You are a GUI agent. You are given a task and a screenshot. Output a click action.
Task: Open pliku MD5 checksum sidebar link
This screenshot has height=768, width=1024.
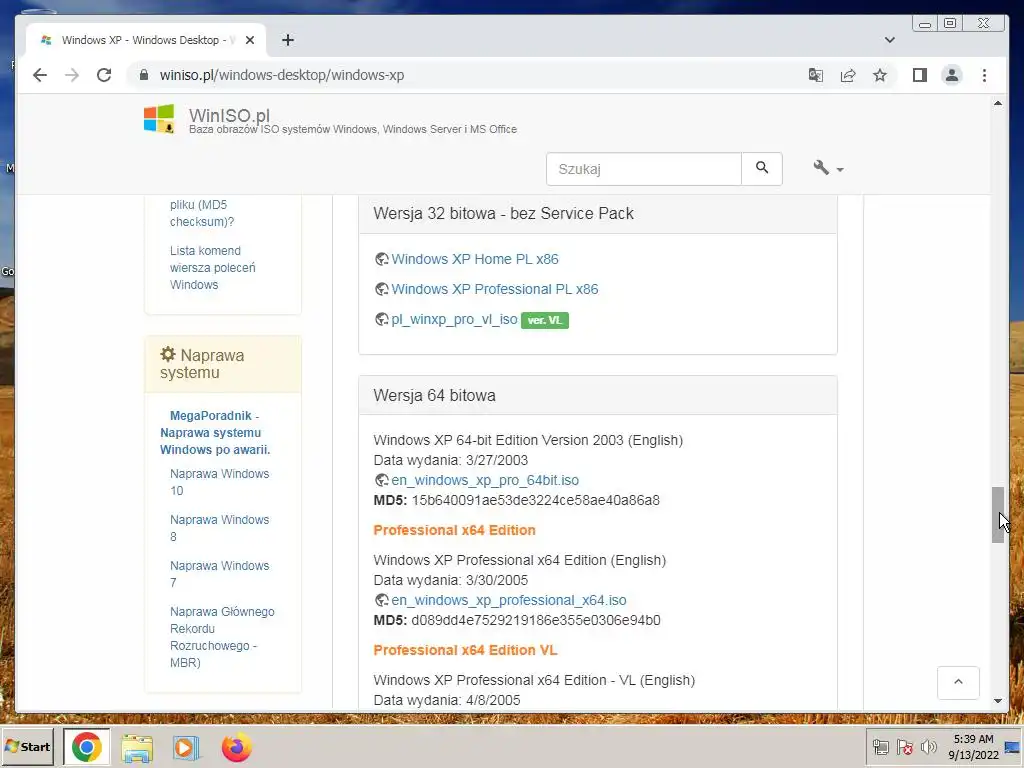point(202,213)
